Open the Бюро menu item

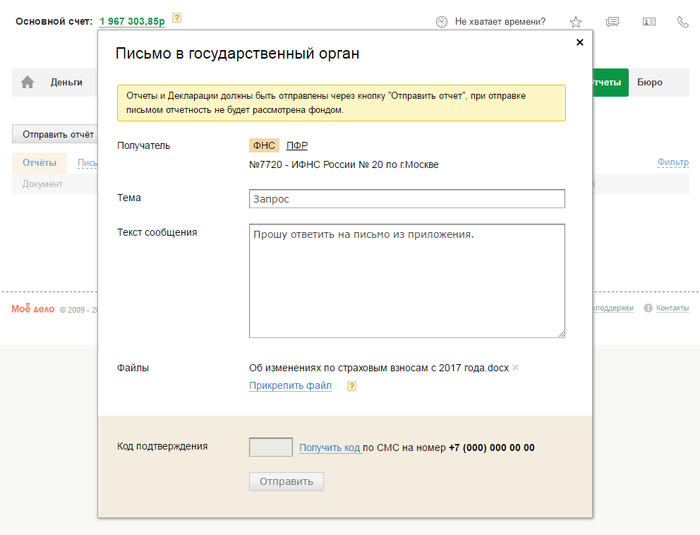click(649, 83)
